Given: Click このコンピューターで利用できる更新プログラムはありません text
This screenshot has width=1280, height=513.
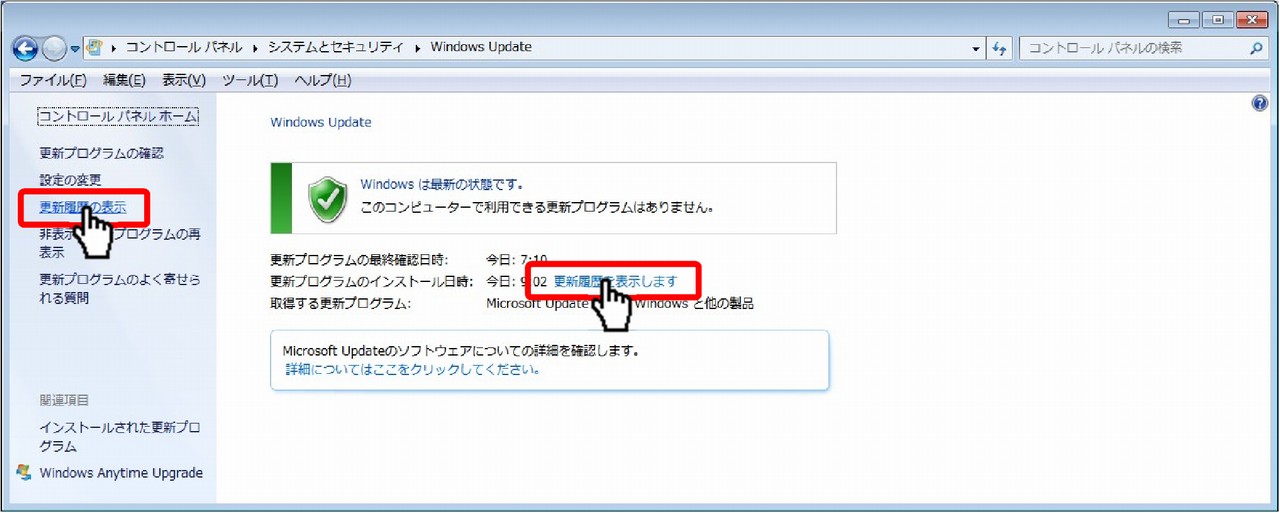Looking at the screenshot, I should point(537,209).
